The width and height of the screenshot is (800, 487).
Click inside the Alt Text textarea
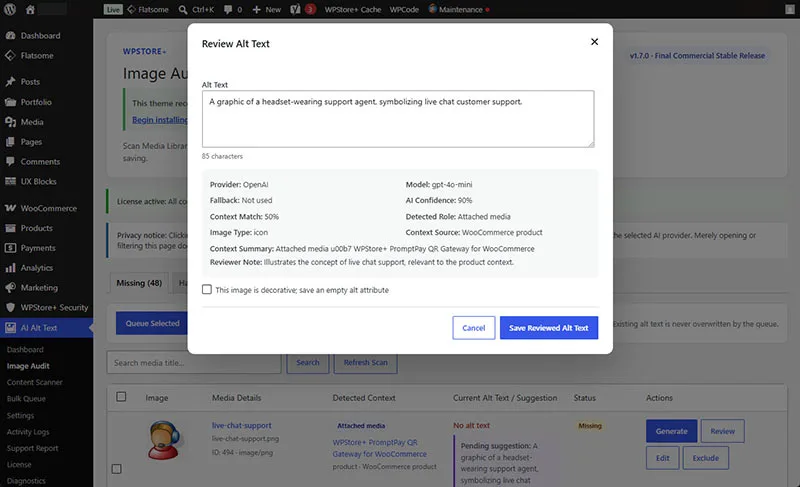pos(398,119)
